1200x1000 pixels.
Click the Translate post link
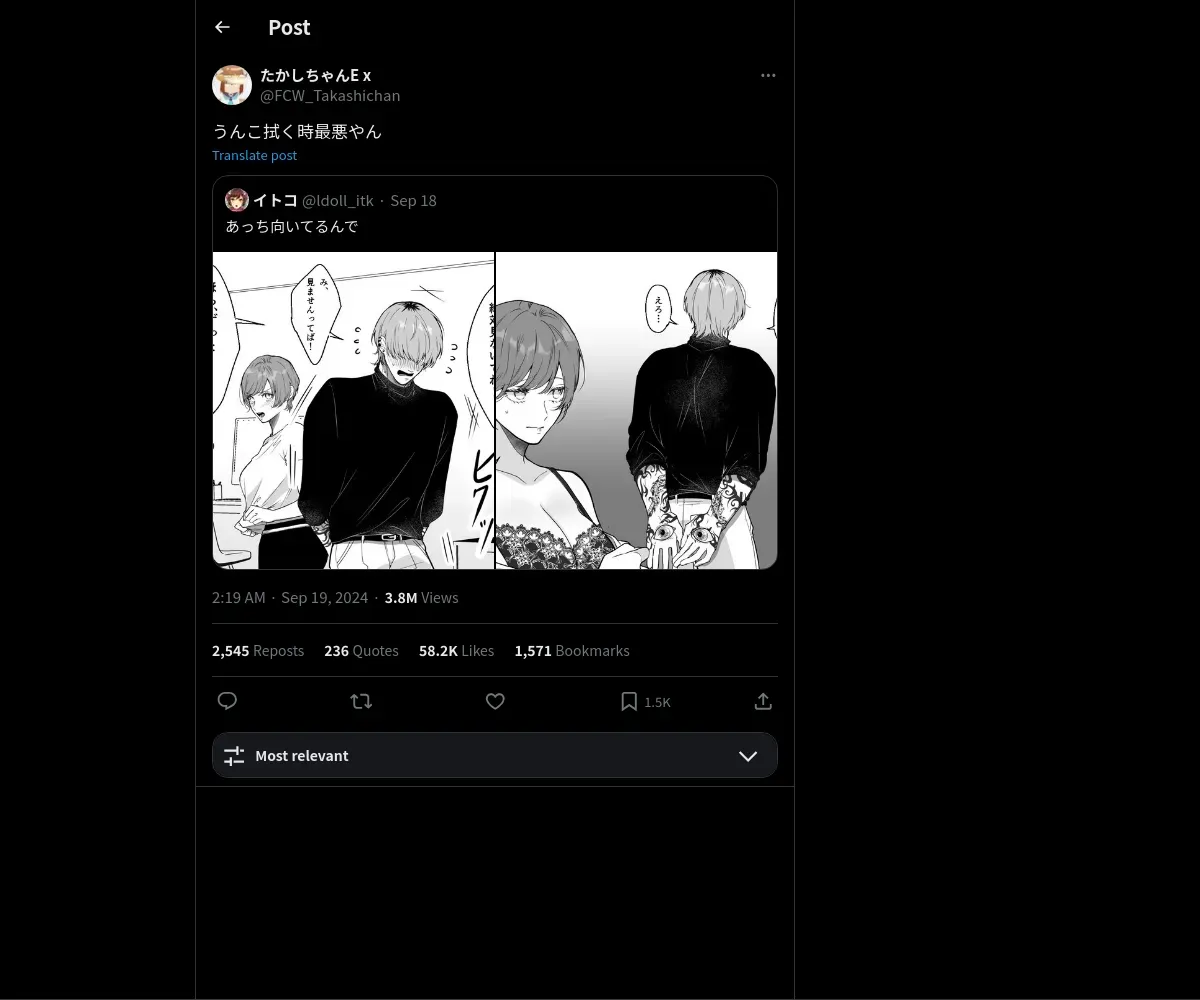click(x=254, y=155)
